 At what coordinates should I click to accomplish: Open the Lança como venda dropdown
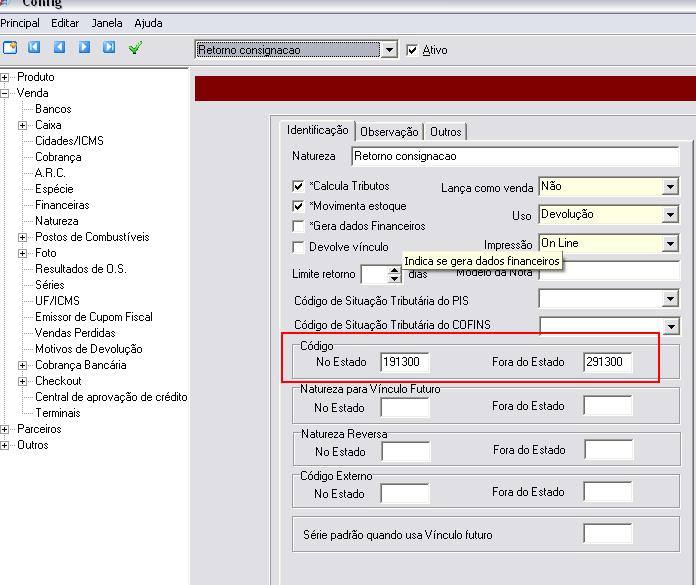(x=670, y=186)
